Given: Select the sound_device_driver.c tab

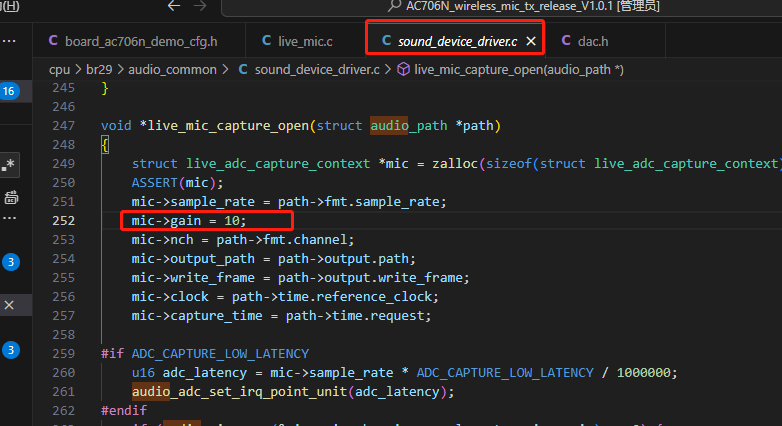Looking at the screenshot, I should coord(457,41).
